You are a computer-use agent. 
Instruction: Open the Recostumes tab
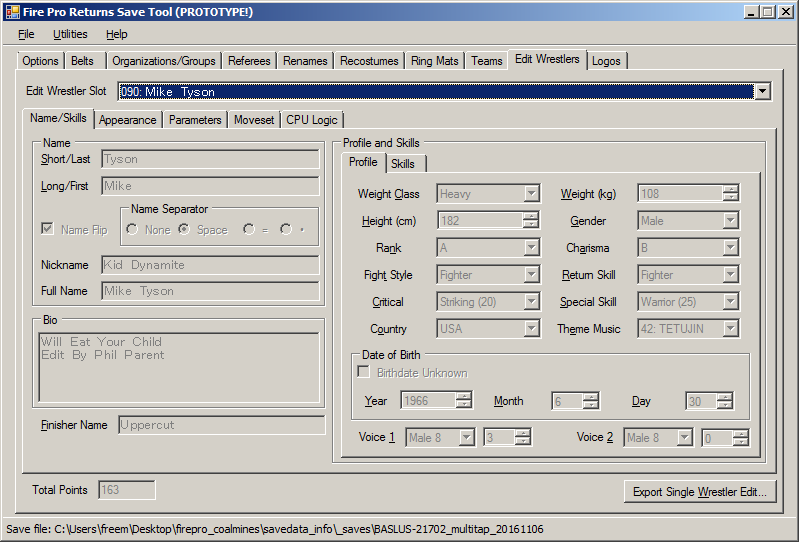coord(369,61)
